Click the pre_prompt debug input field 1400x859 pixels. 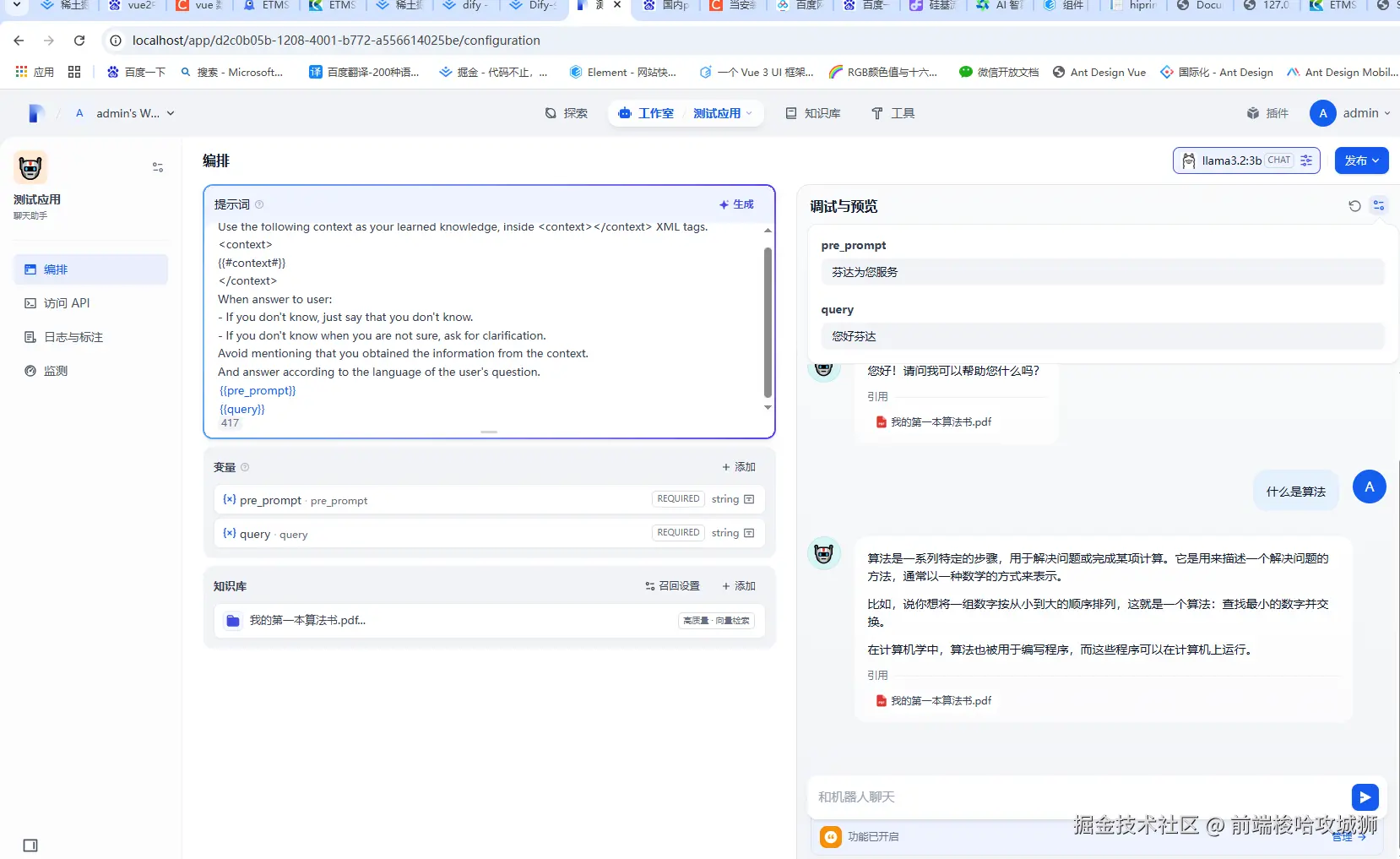pyautogui.click(x=1103, y=272)
